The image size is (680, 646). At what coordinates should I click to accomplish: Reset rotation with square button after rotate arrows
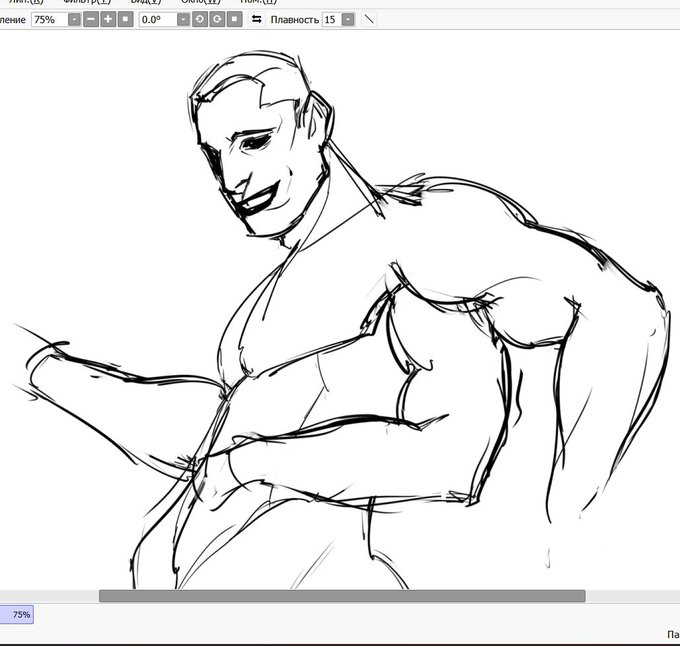click(x=235, y=20)
